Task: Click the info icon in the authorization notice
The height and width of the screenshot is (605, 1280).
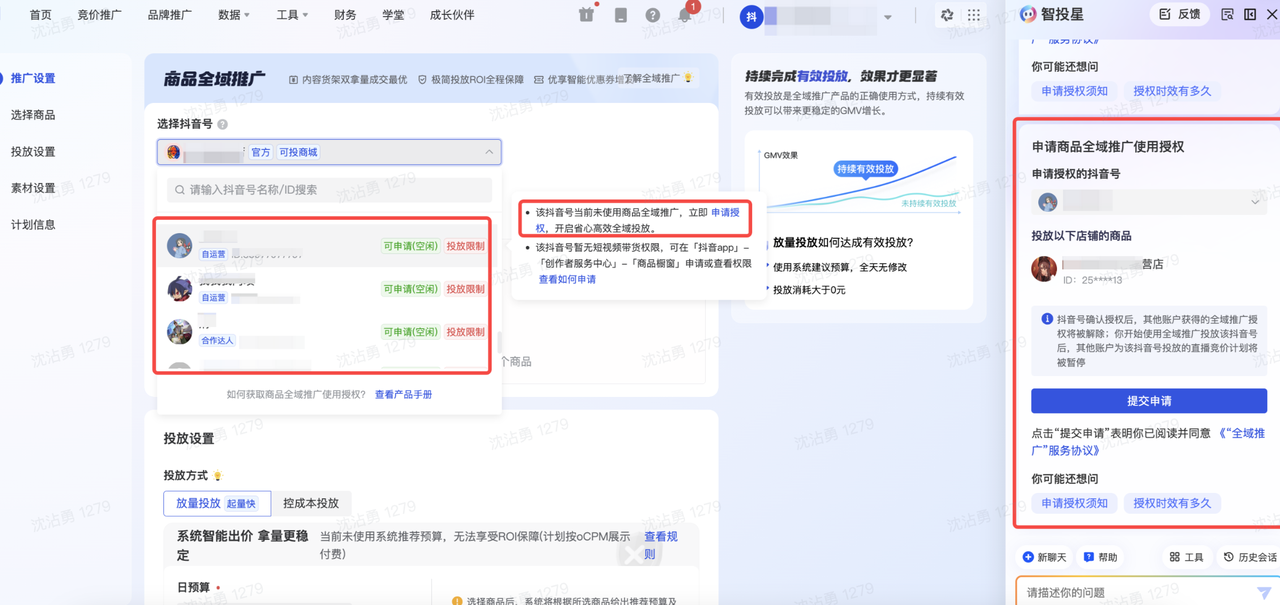Action: click(1047, 319)
